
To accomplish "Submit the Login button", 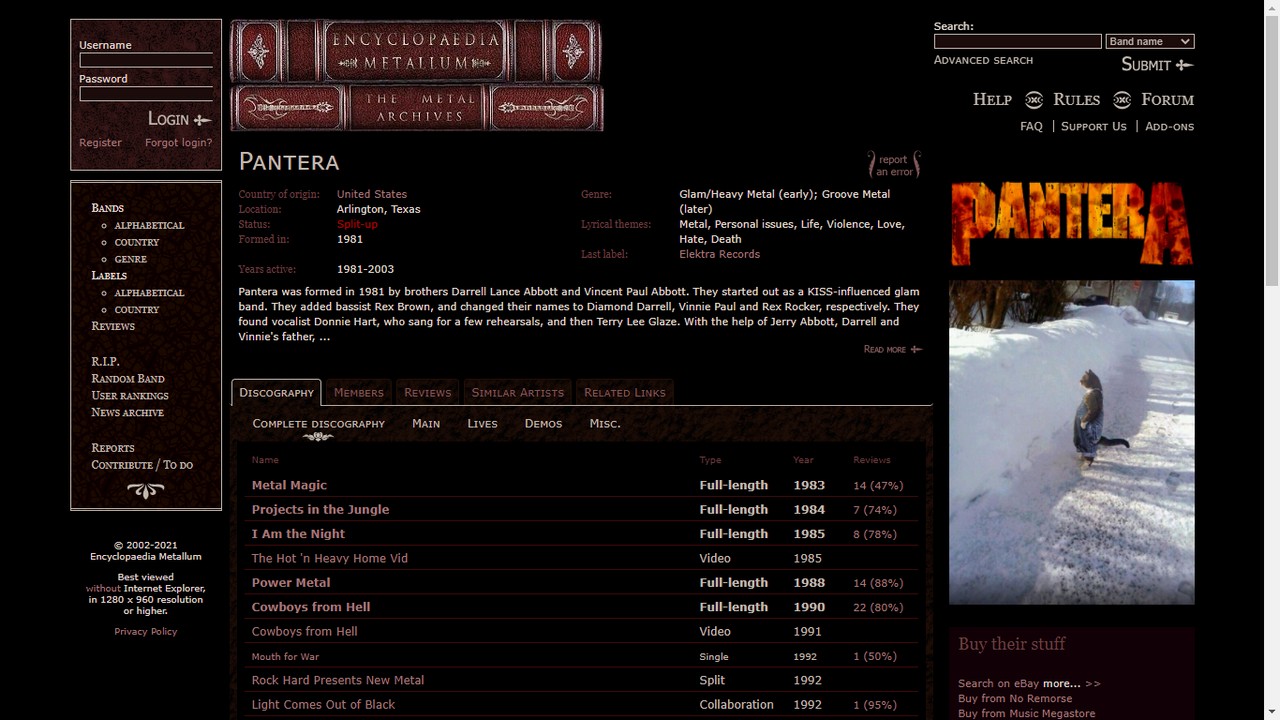I will pos(180,119).
